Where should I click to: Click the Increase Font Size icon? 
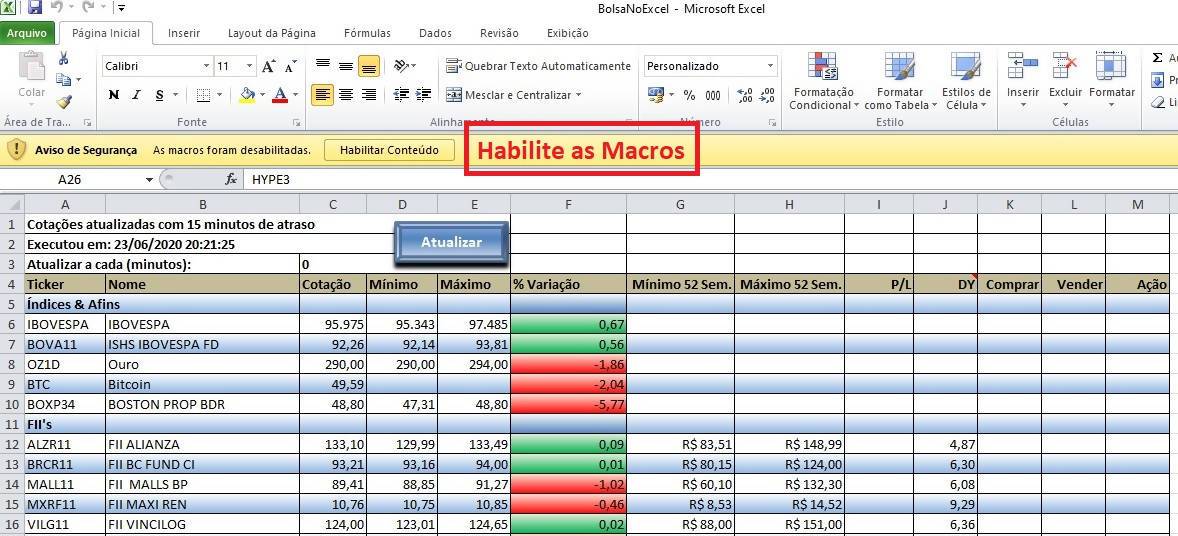[268, 66]
